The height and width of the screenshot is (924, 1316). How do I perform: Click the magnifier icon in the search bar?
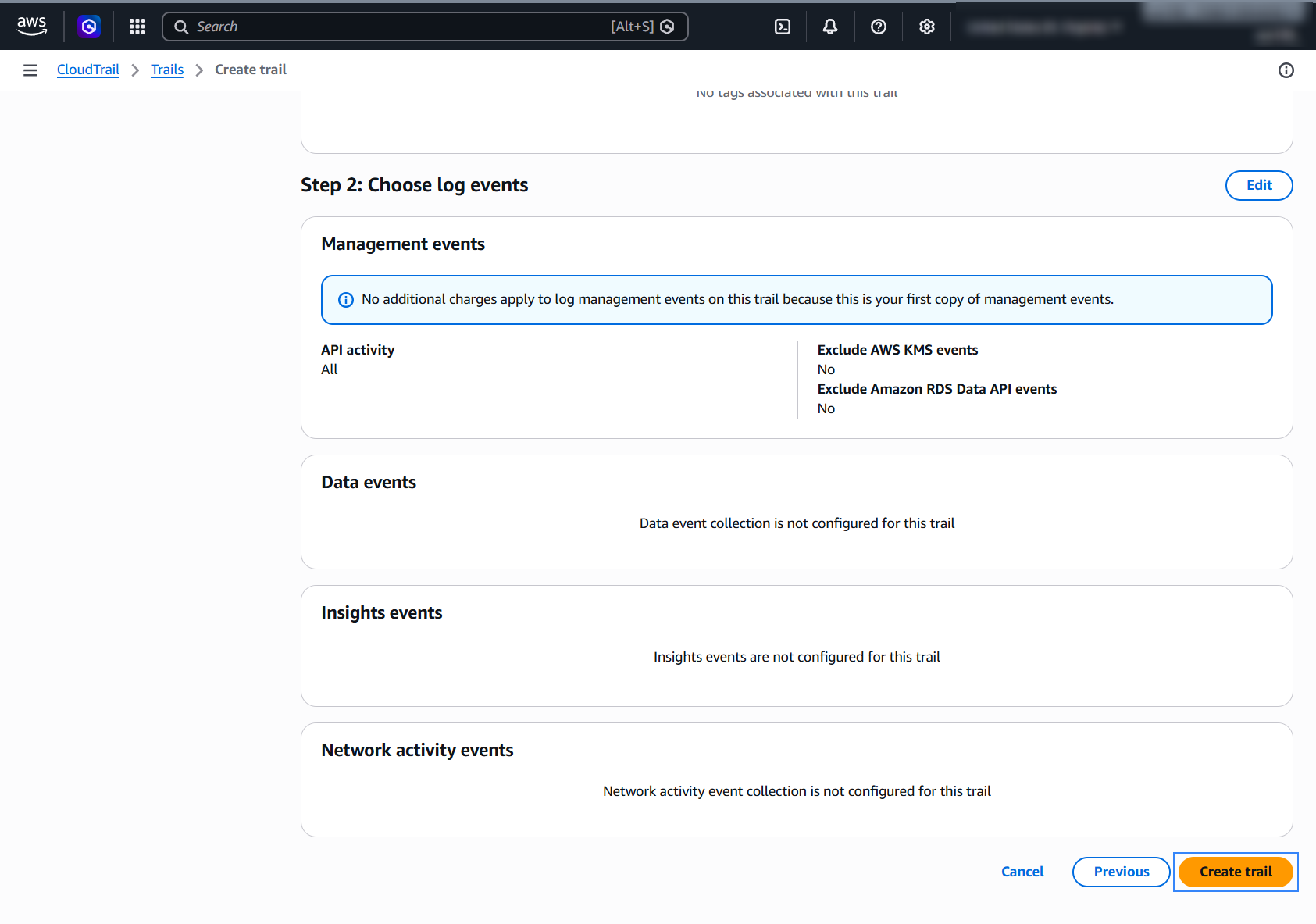coord(181,27)
